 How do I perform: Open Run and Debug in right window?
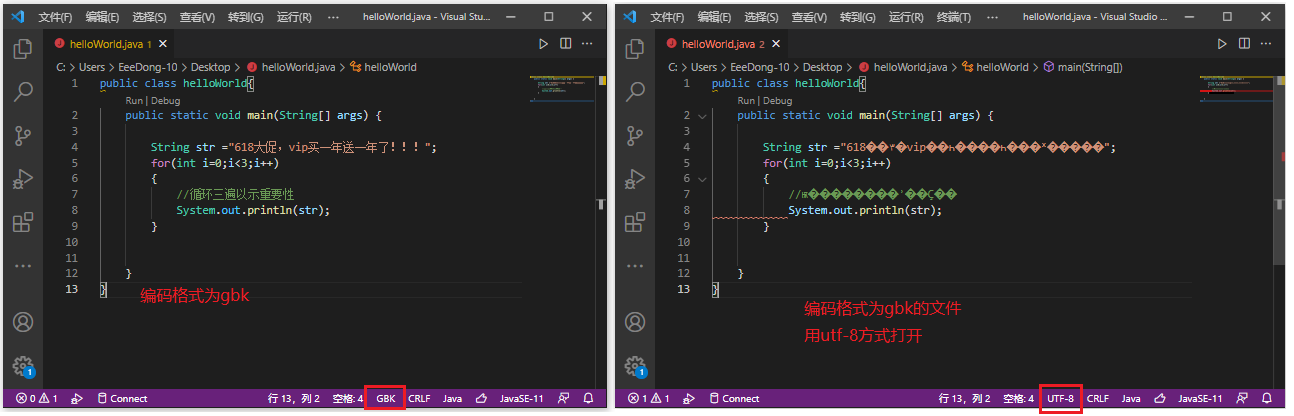(x=634, y=179)
